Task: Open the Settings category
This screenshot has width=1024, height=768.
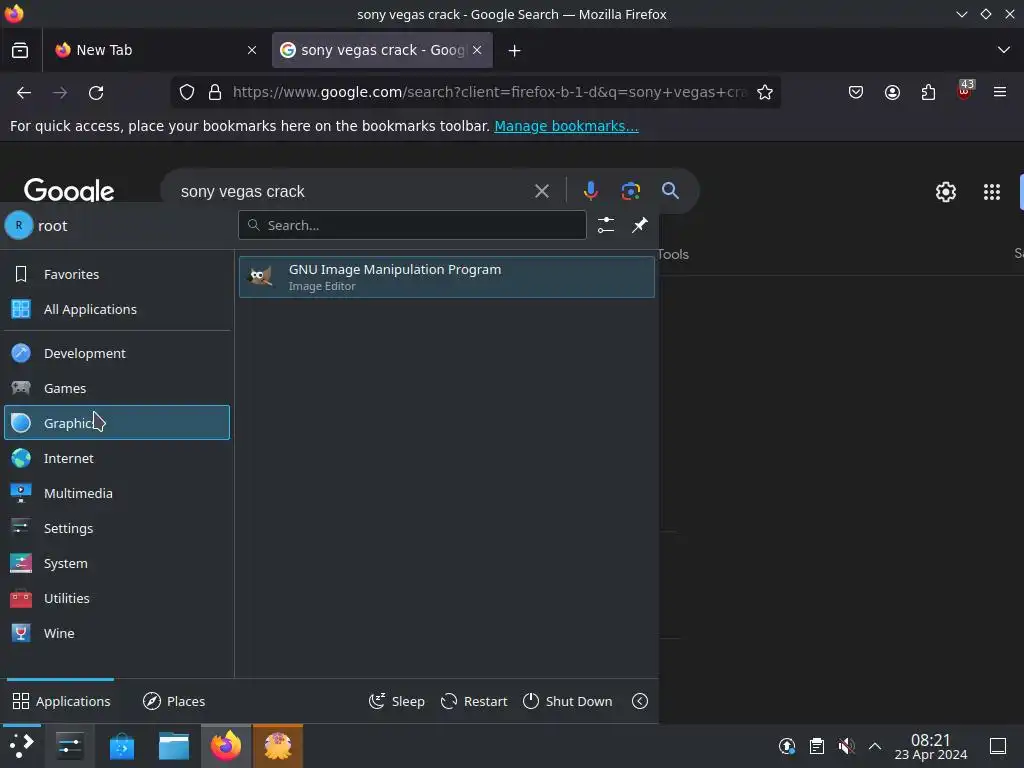Action: pos(118,528)
